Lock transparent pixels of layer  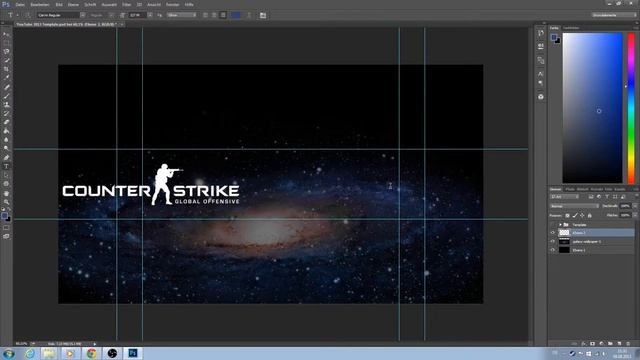pyautogui.click(x=567, y=215)
